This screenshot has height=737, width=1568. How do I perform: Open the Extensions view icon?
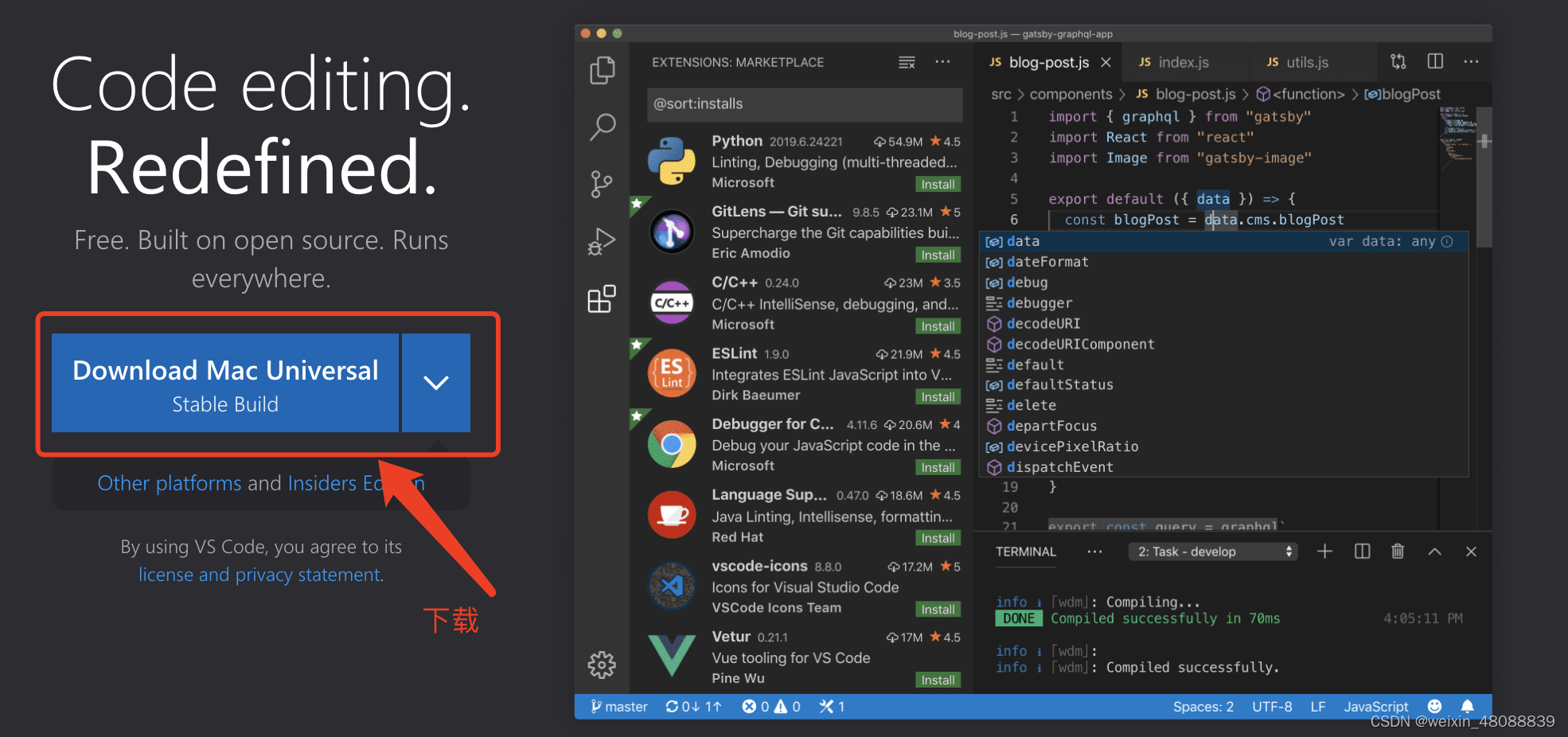(602, 298)
